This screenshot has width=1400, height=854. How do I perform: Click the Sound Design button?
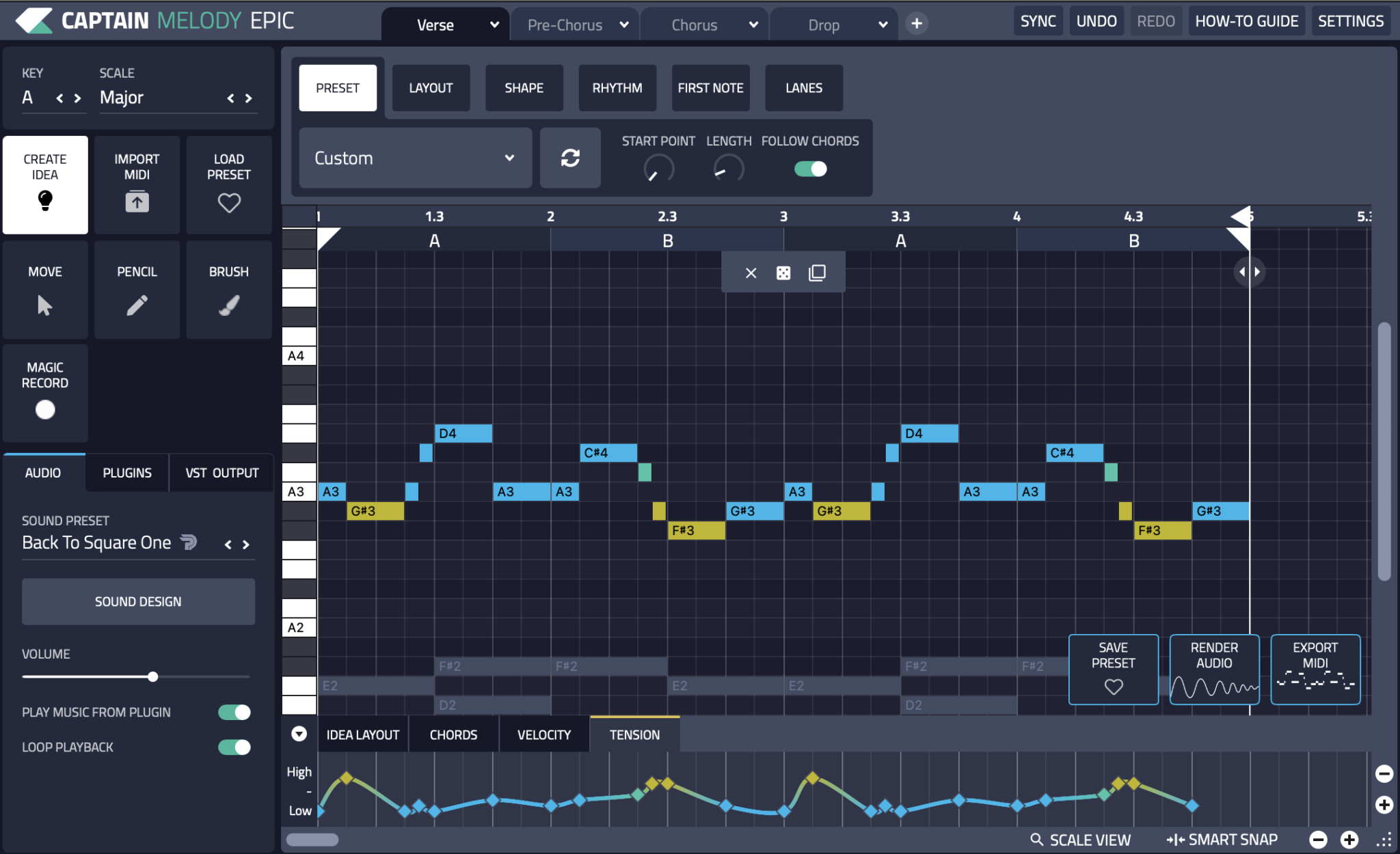pyautogui.click(x=137, y=601)
